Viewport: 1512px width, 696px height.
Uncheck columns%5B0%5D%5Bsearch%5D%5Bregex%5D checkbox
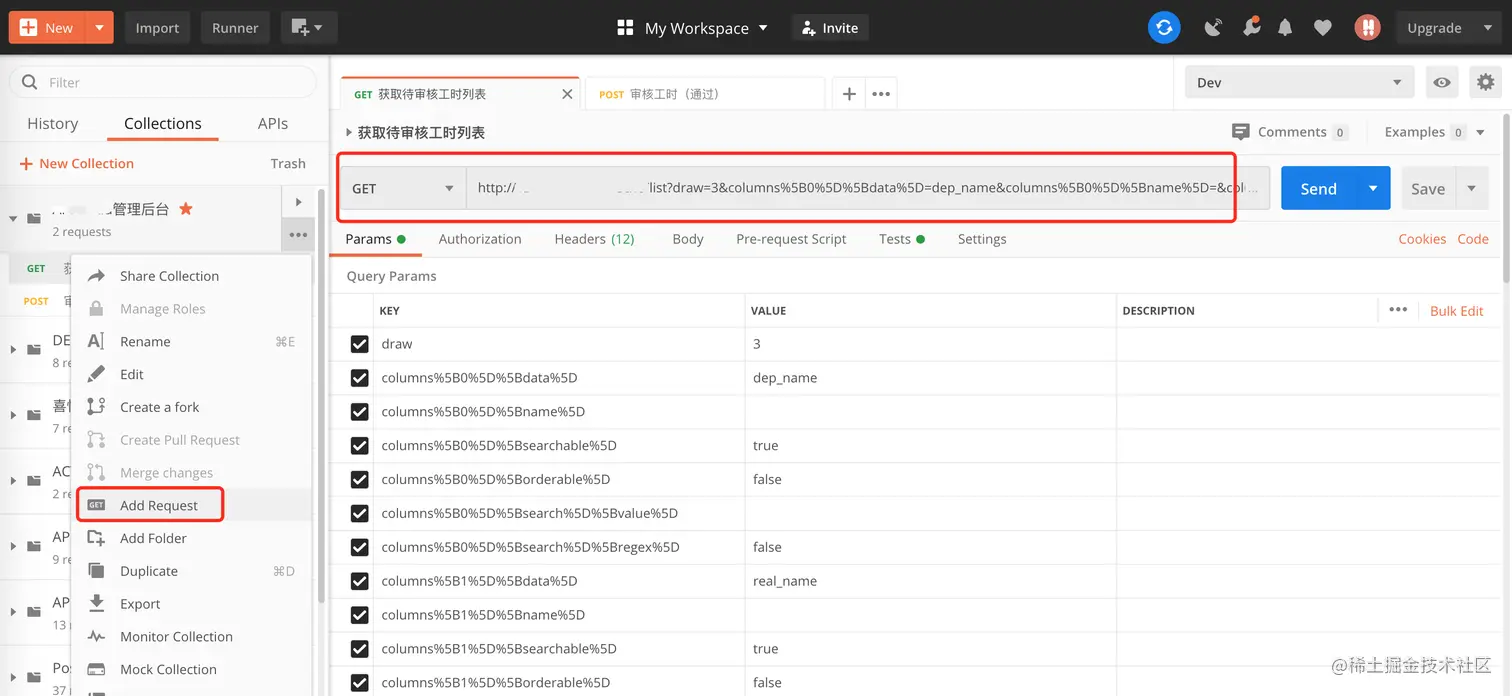coord(360,547)
